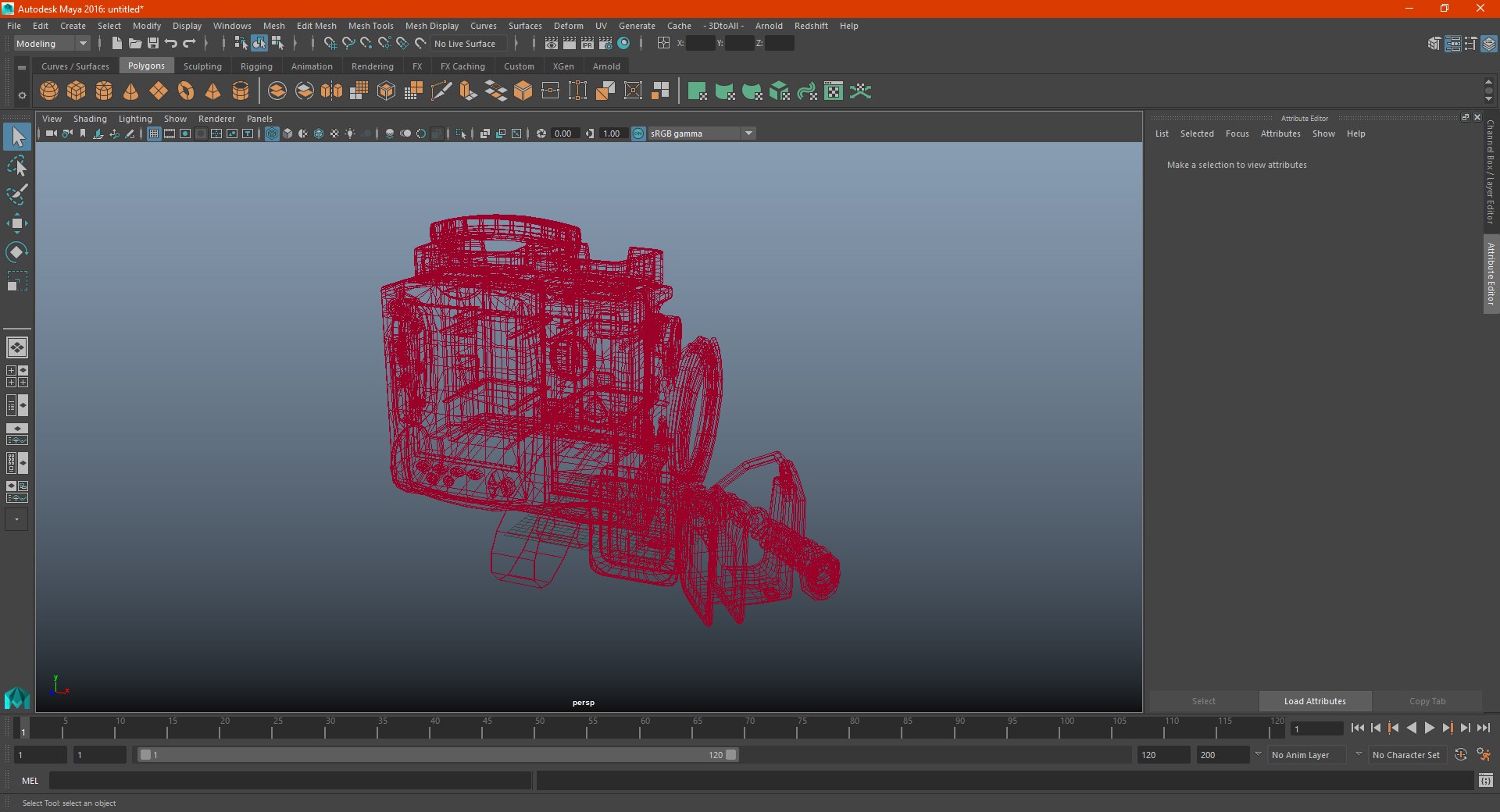Open the Script Editor icon

(x=1485, y=780)
